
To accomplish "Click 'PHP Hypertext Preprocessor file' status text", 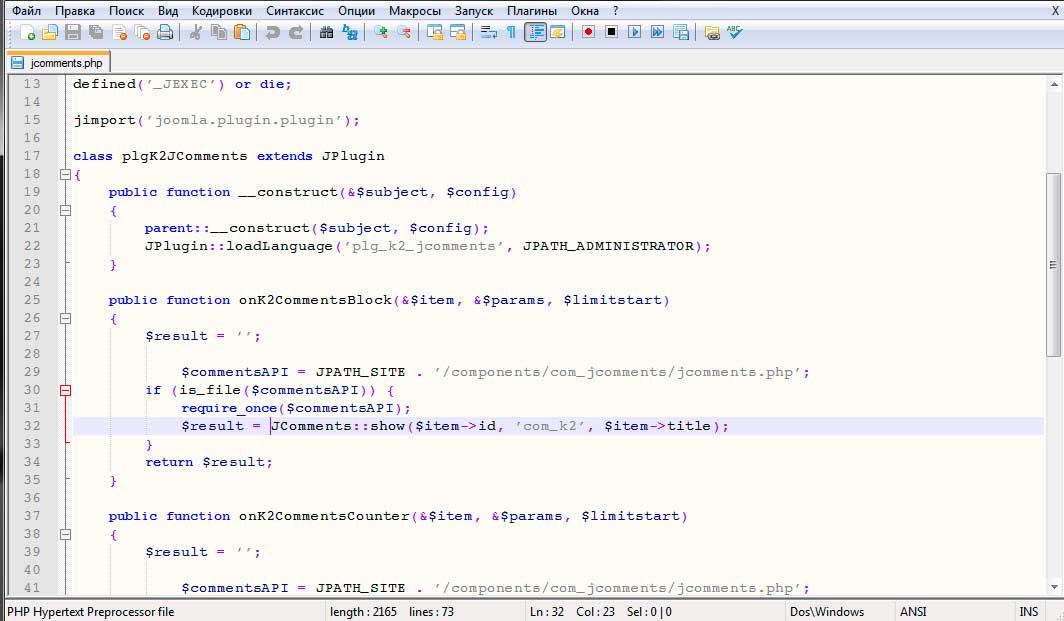I will pyautogui.click(x=90, y=611).
